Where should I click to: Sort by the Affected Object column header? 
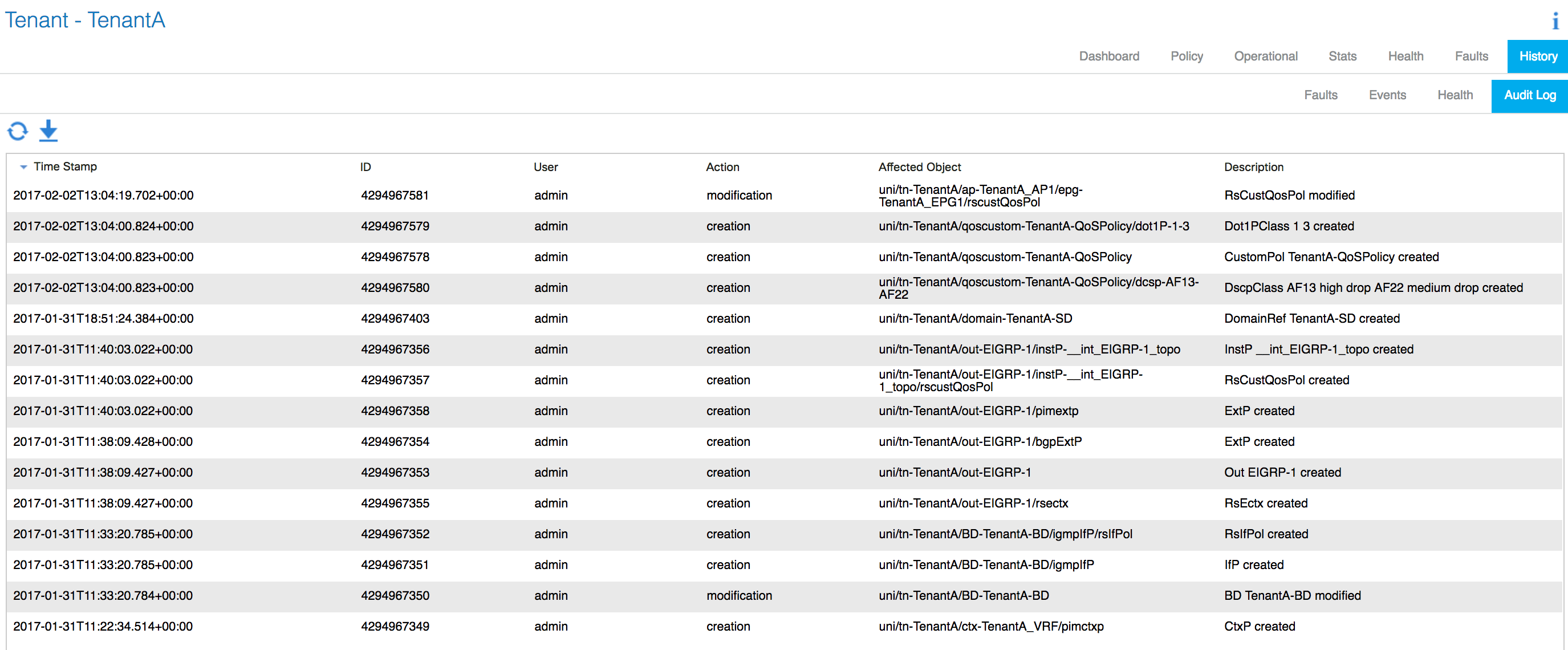click(x=919, y=166)
